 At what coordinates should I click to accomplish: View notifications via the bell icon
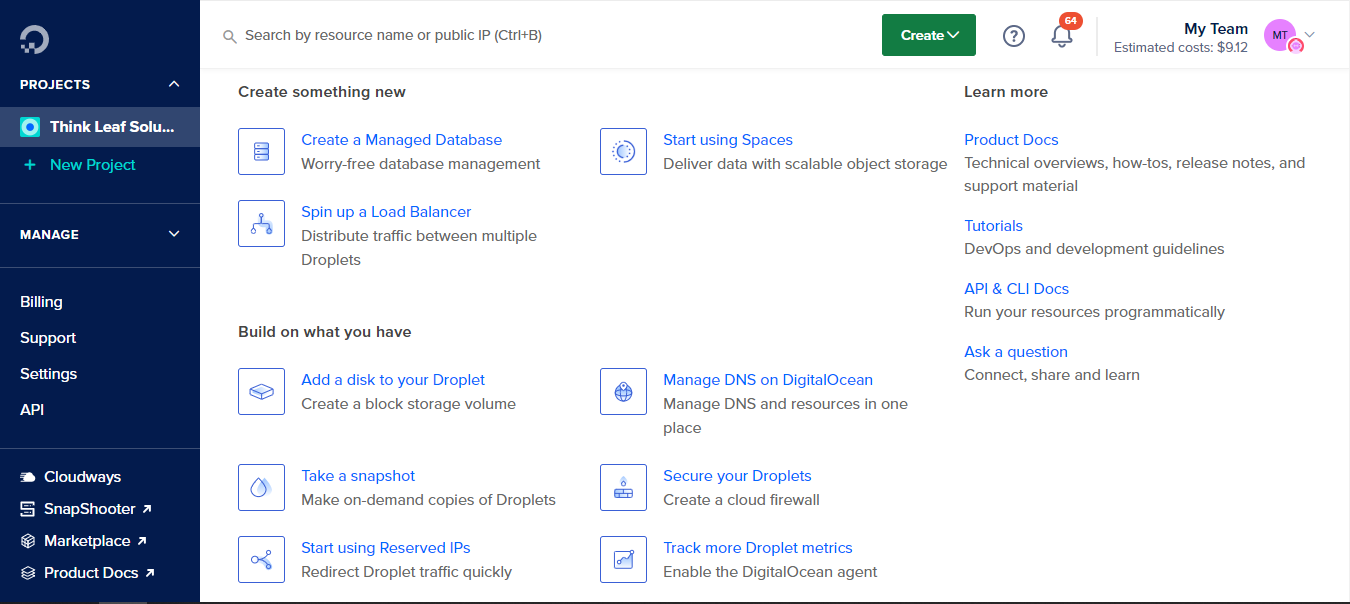click(x=1061, y=37)
